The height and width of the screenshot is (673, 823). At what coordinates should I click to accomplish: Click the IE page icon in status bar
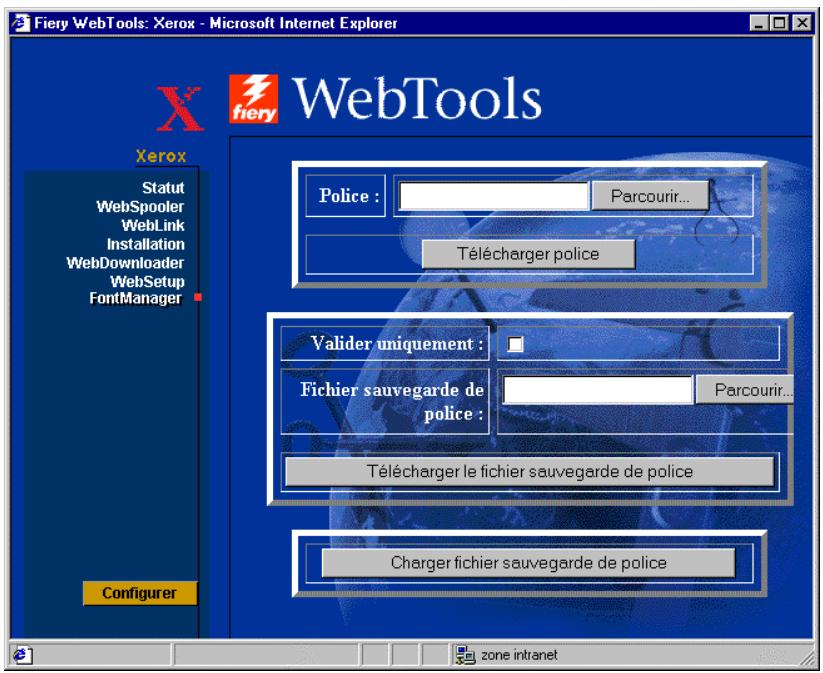point(23,655)
